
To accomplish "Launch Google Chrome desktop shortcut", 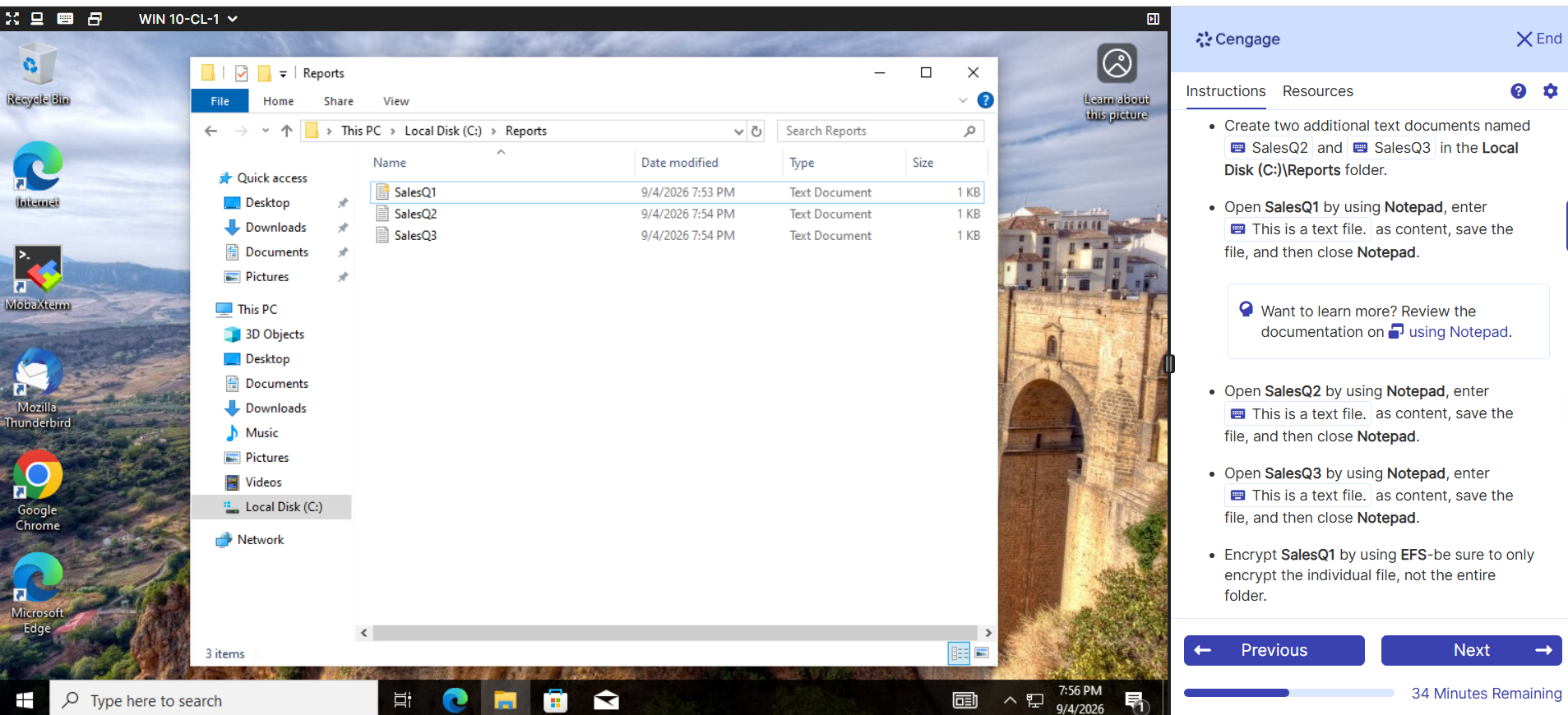I will coord(37,491).
